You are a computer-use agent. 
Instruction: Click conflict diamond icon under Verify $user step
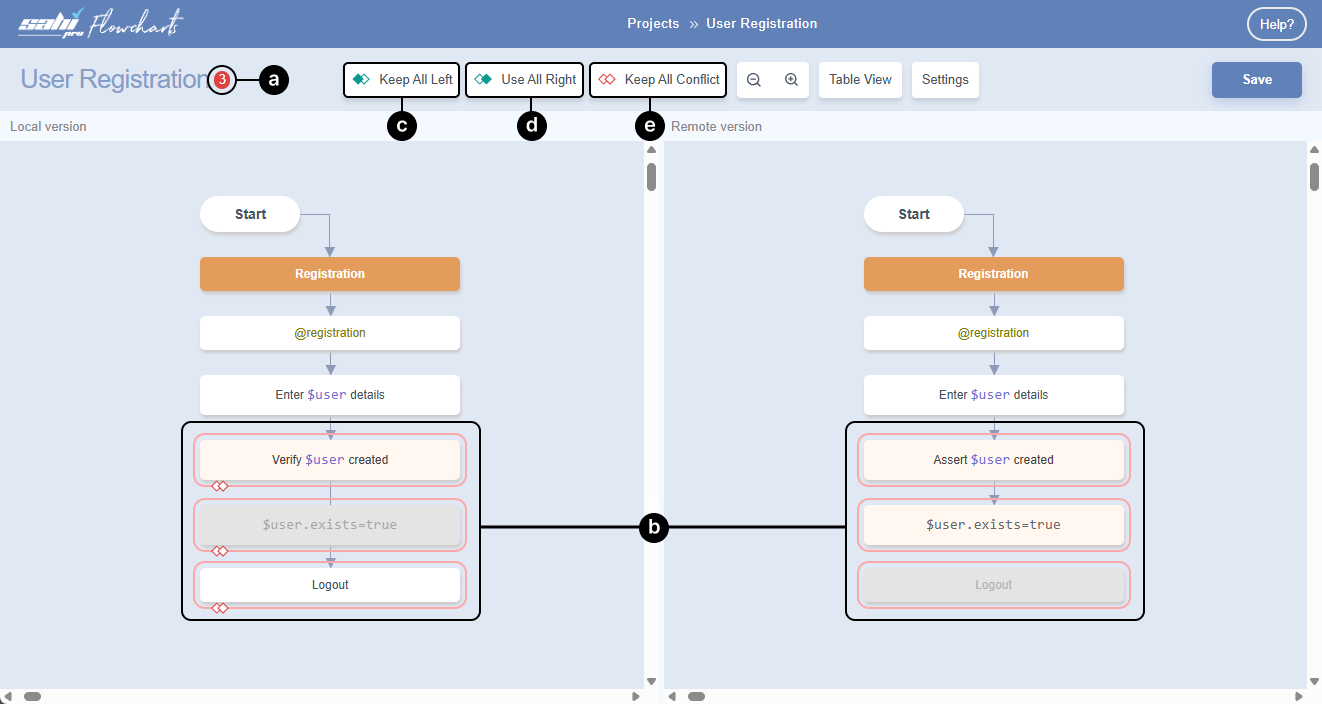tap(219, 486)
